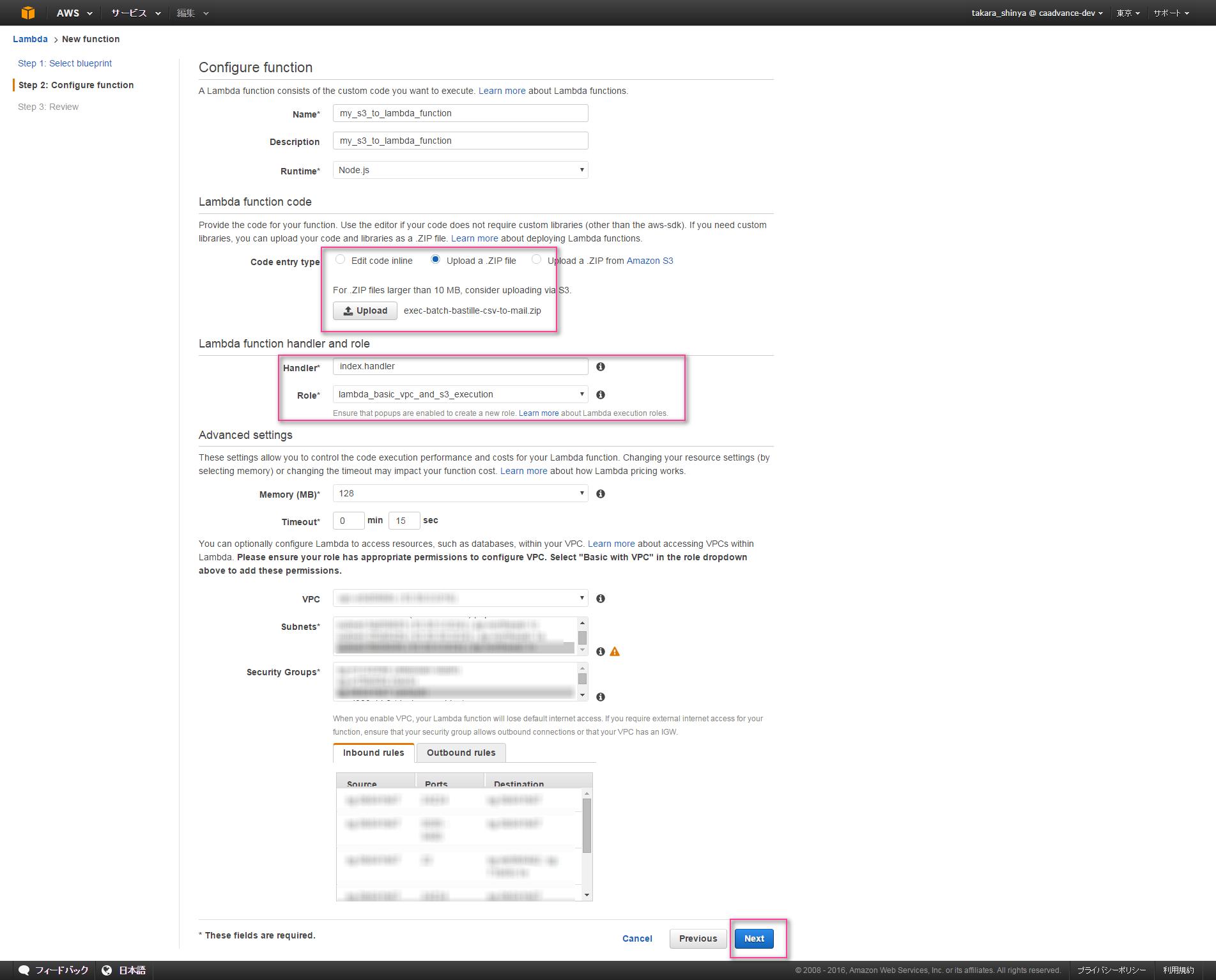
Task: Click the Next button
Action: click(753, 938)
